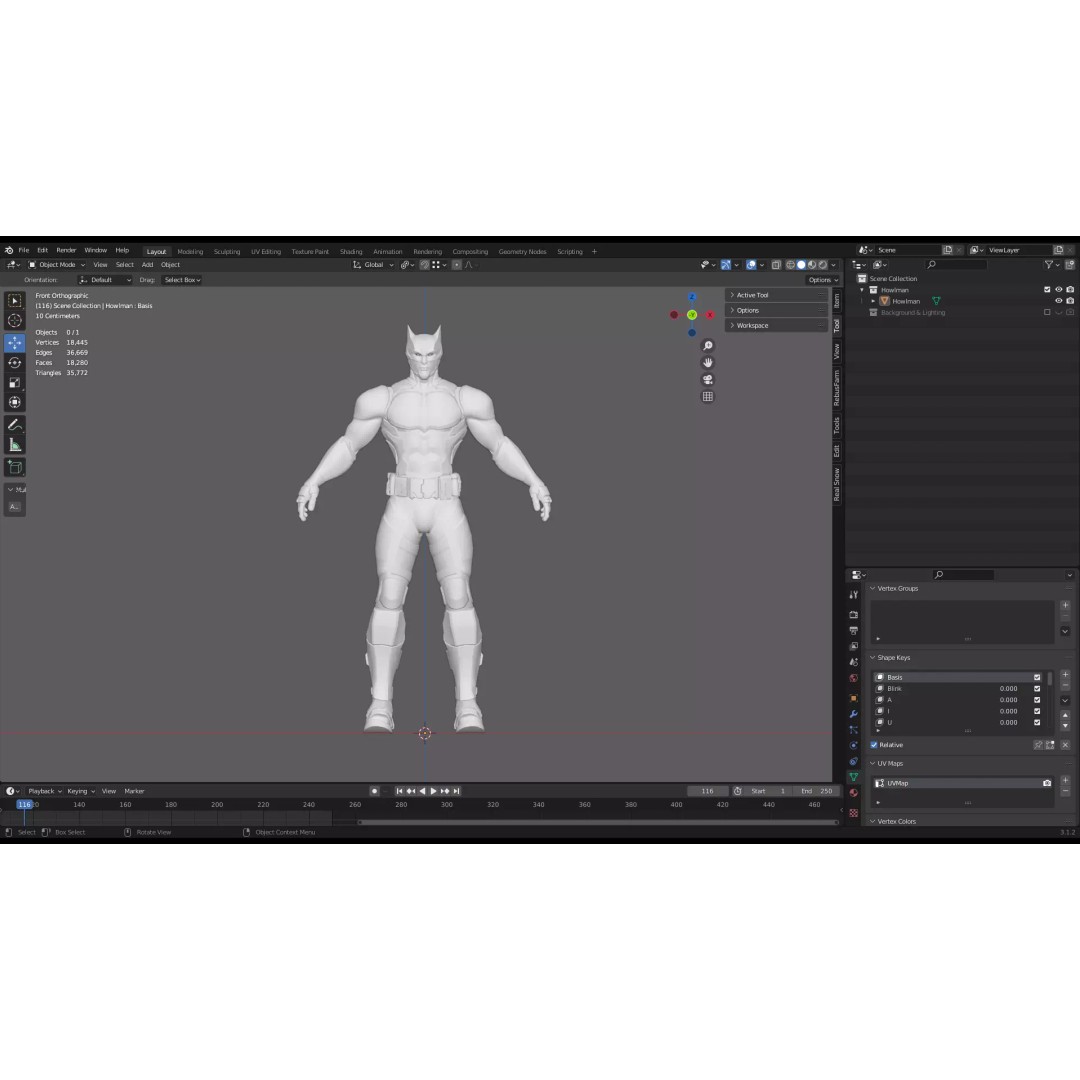Expand the Active Tool panel
1080x1080 pixels.
776,295
